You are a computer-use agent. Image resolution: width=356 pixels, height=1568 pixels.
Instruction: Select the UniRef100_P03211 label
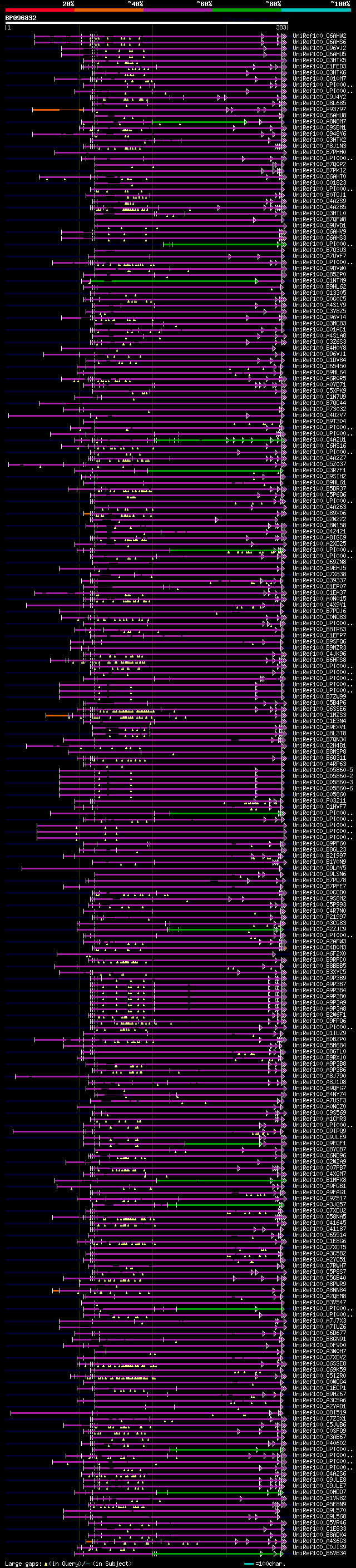pos(319,800)
